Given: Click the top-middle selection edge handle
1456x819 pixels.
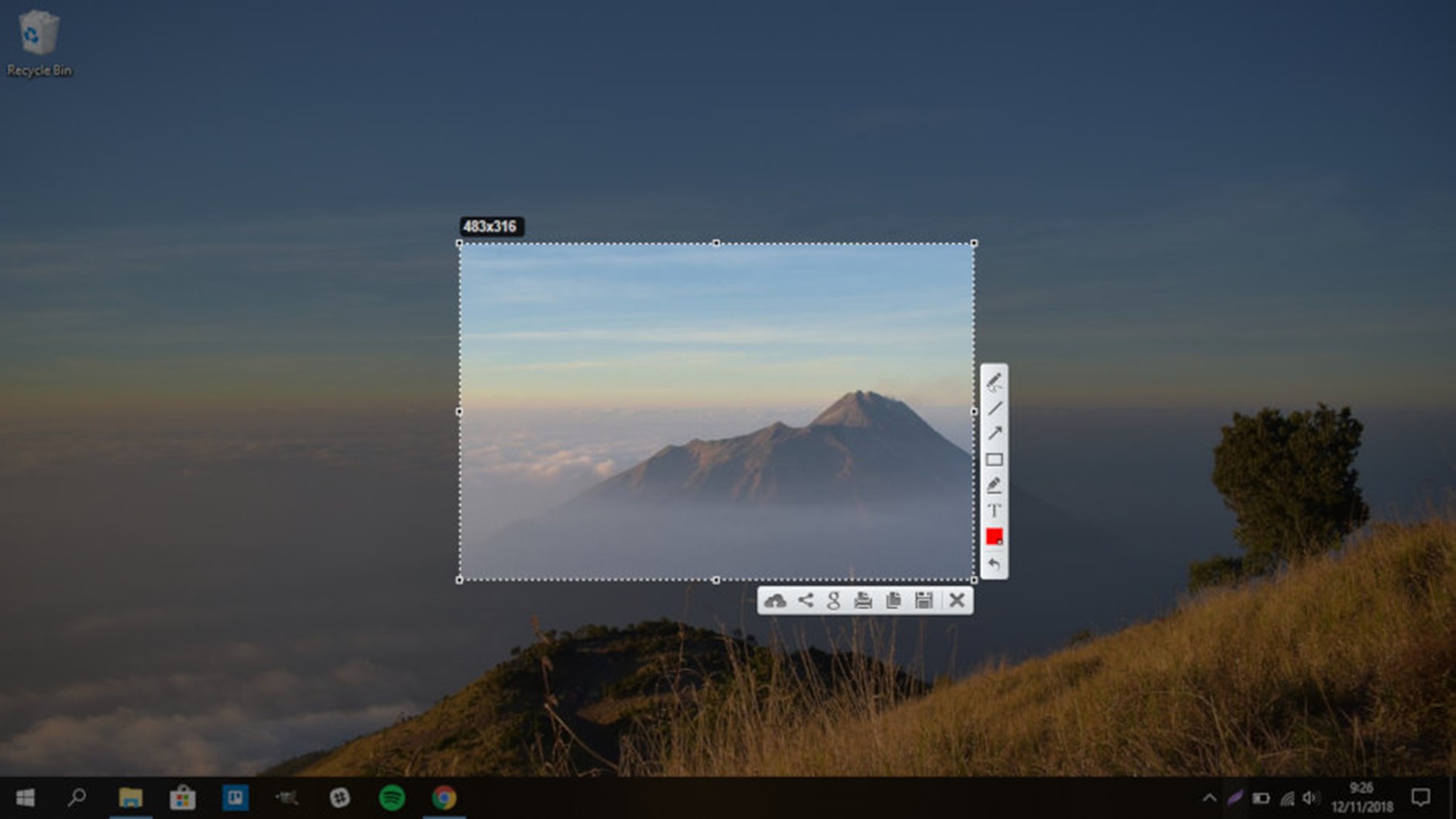Looking at the screenshot, I should (716, 243).
